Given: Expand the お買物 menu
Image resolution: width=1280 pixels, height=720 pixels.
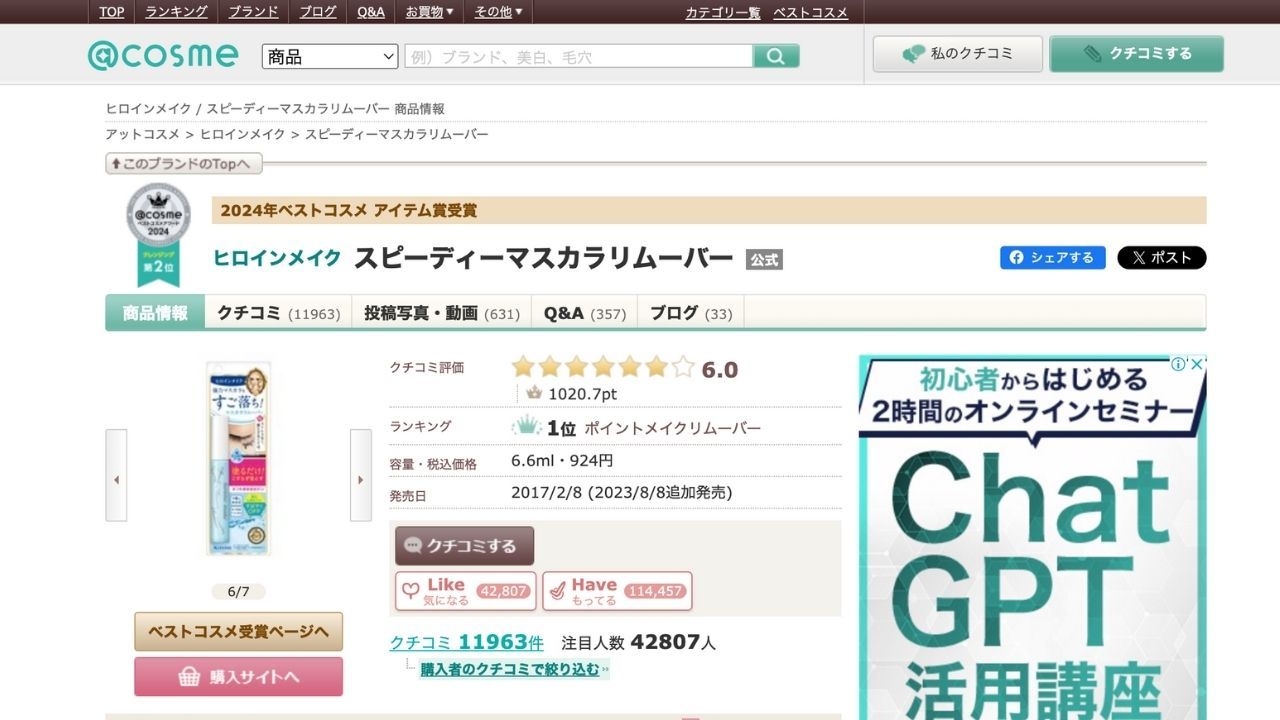Looking at the screenshot, I should (x=429, y=12).
